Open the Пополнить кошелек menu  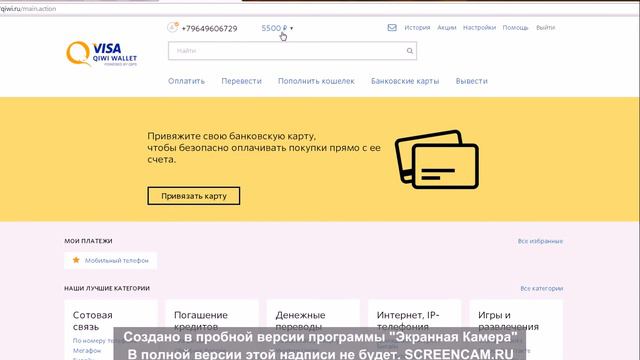(316, 81)
